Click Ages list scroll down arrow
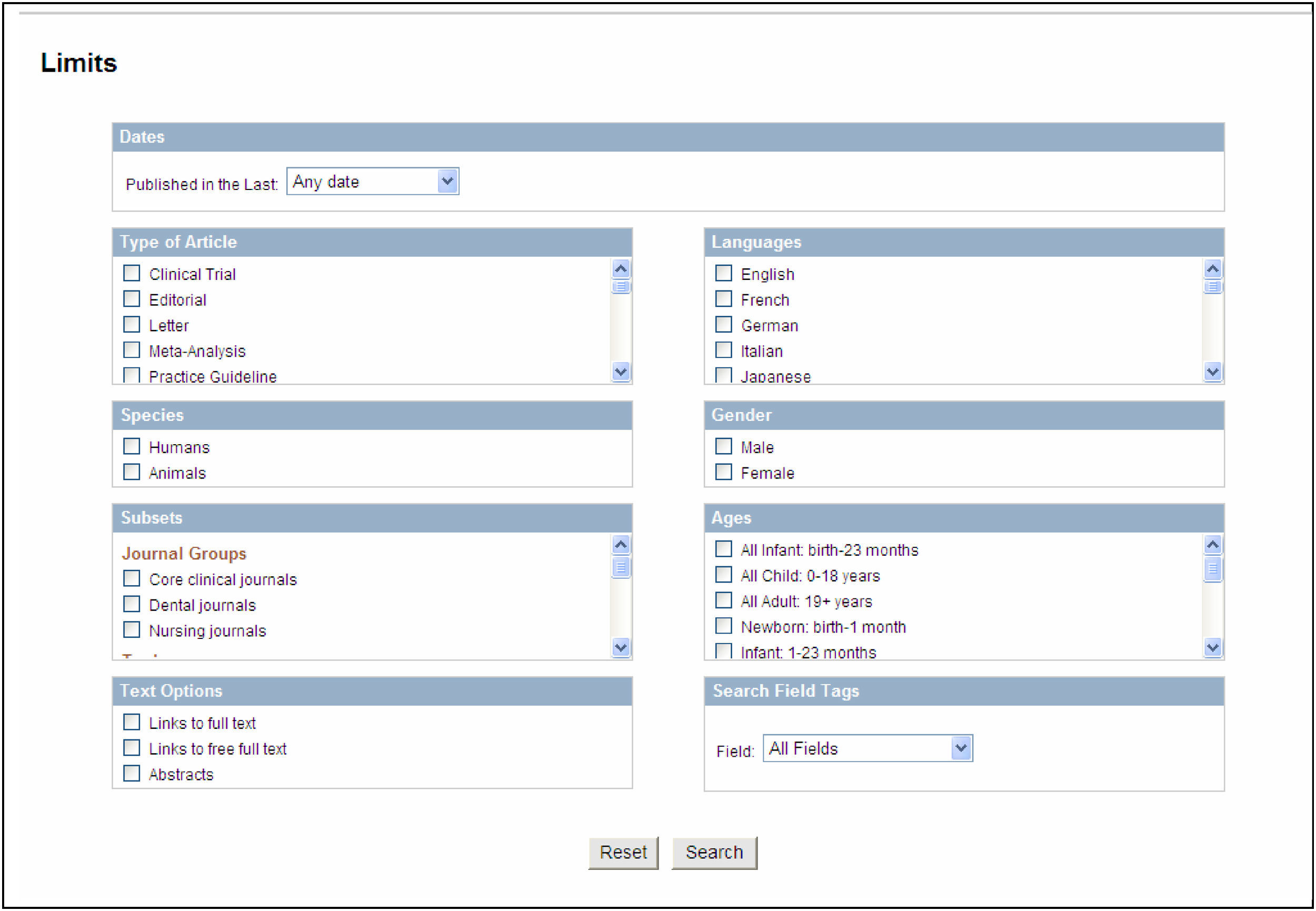Image resolution: width=1316 pixels, height=911 pixels. tap(1212, 647)
